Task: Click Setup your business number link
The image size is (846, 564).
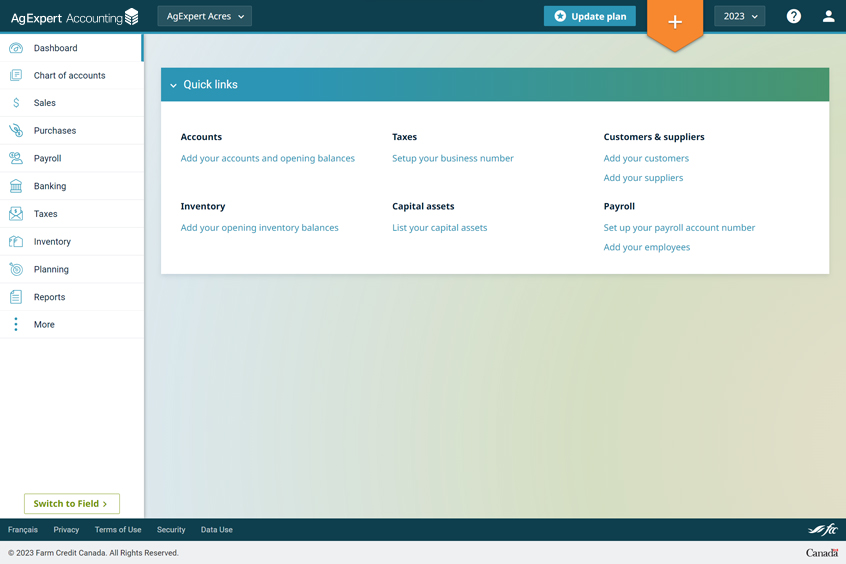Action: click(453, 158)
